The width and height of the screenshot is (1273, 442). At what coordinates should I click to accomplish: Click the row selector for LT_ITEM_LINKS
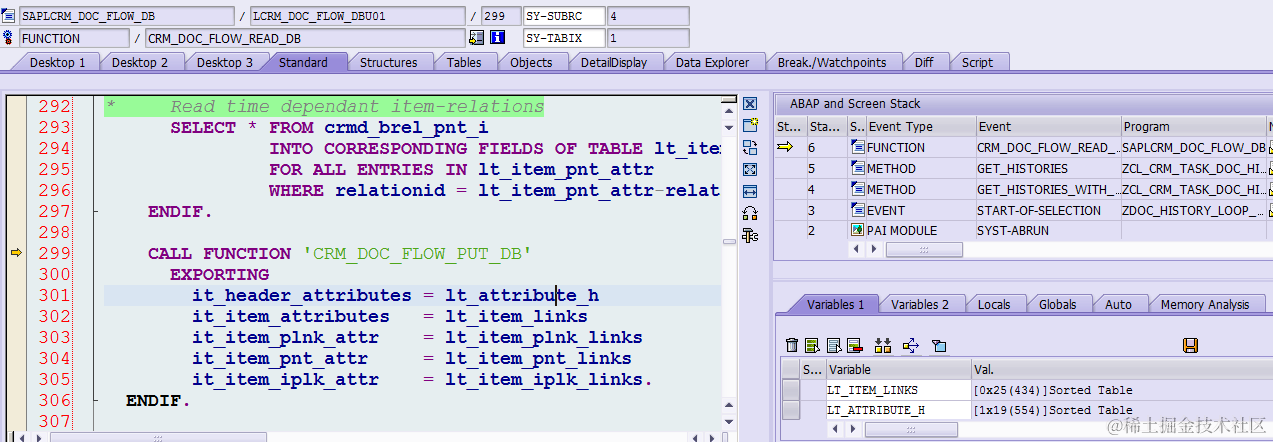coord(790,390)
